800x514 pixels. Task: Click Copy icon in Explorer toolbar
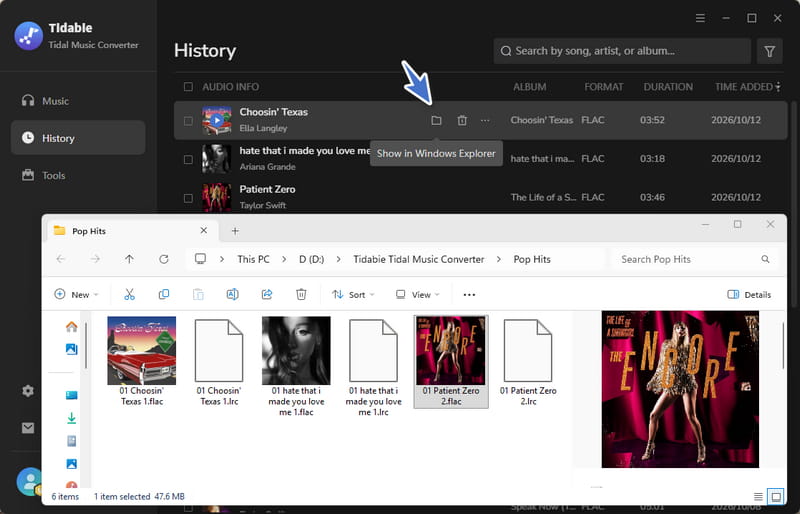coord(164,295)
